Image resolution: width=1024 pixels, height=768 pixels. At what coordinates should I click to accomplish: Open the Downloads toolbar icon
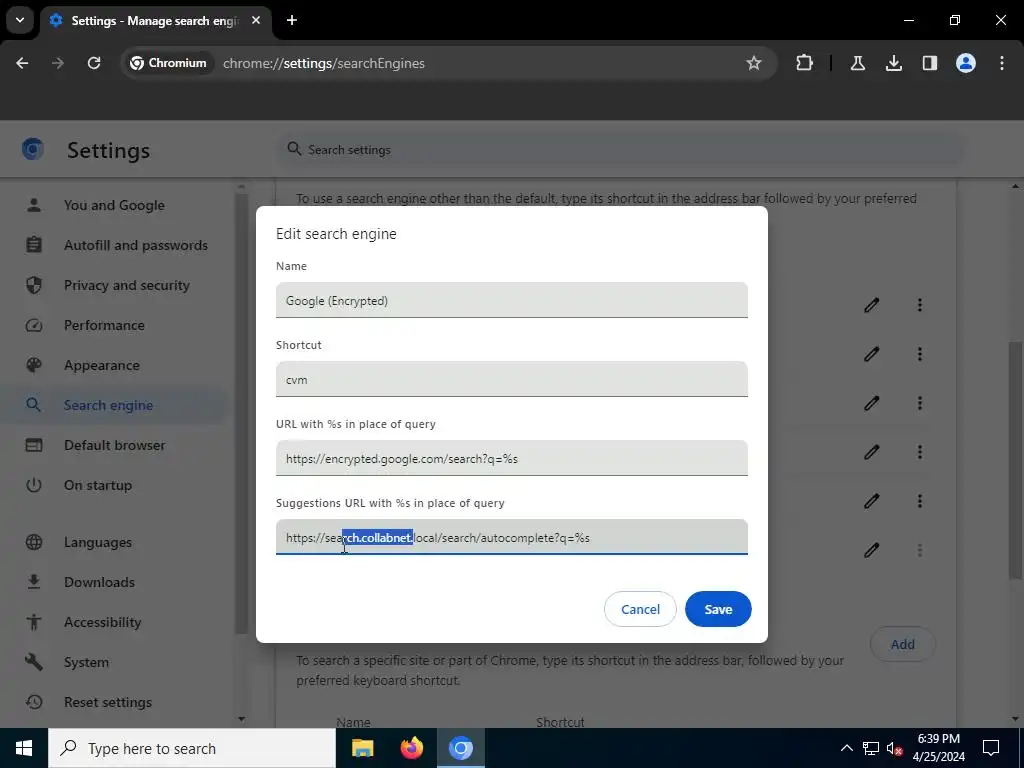(893, 63)
